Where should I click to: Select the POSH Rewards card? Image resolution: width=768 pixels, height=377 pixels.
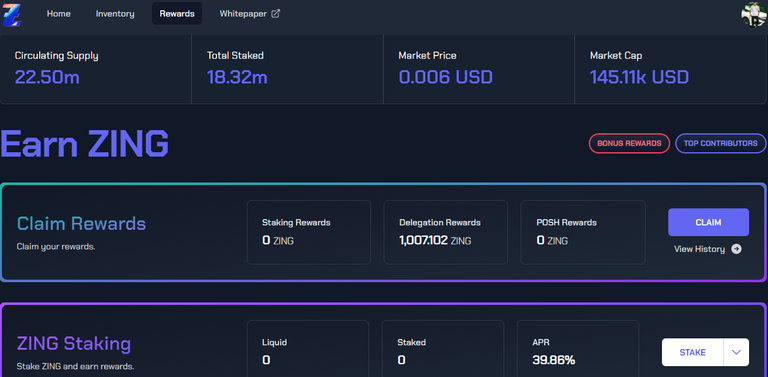(x=583, y=233)
